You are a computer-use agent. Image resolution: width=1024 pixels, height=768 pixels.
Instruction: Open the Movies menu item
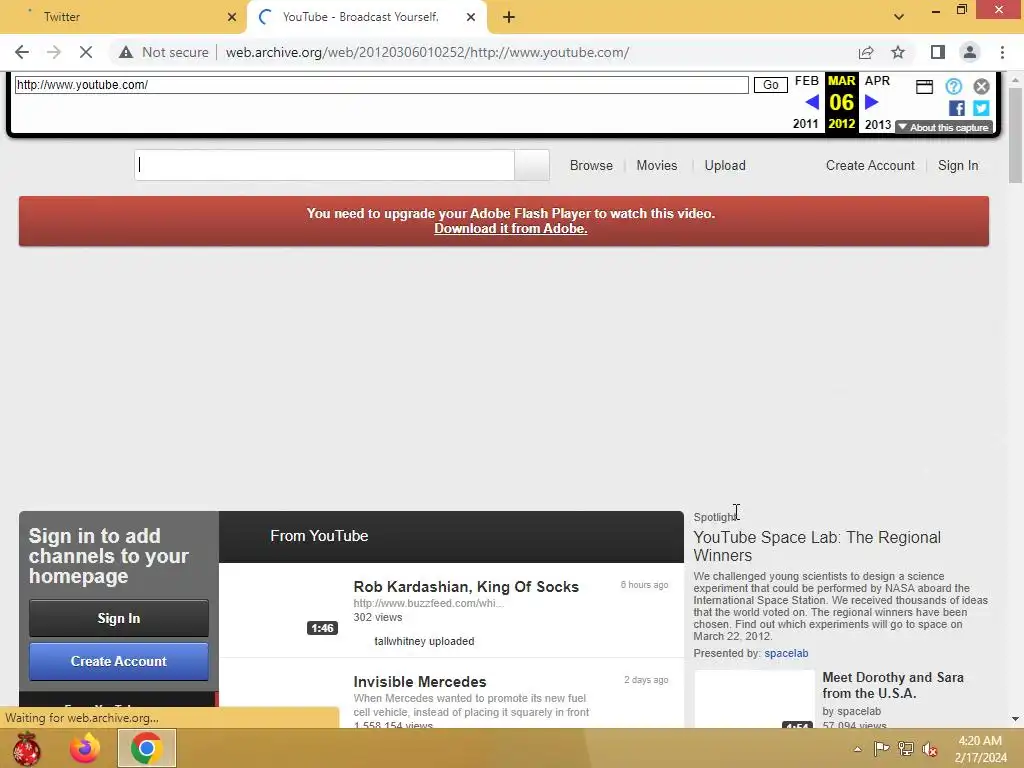[656, 165]
